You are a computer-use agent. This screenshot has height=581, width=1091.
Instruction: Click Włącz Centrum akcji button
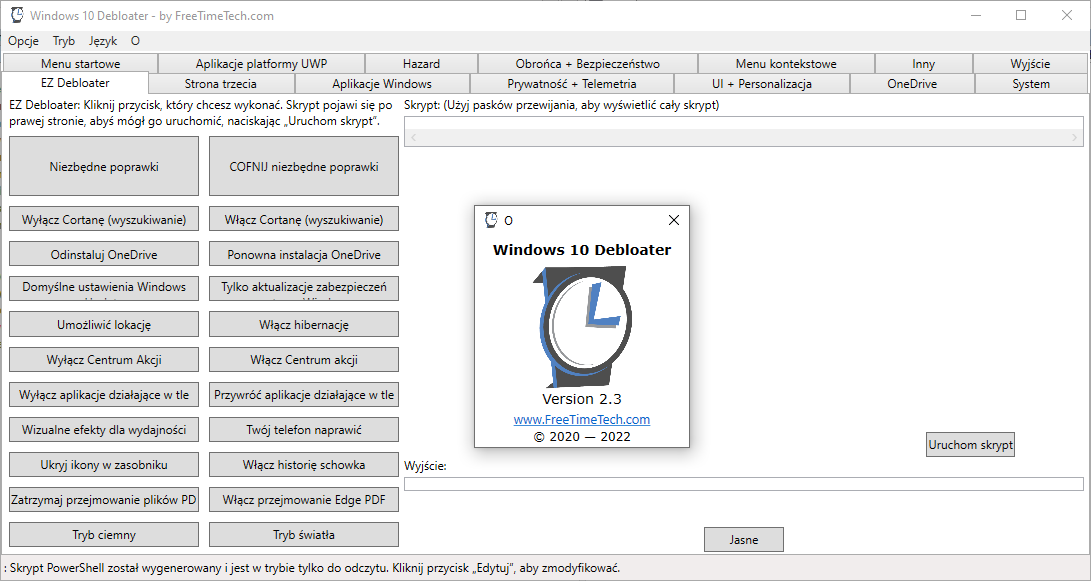(x=304, y=360)
